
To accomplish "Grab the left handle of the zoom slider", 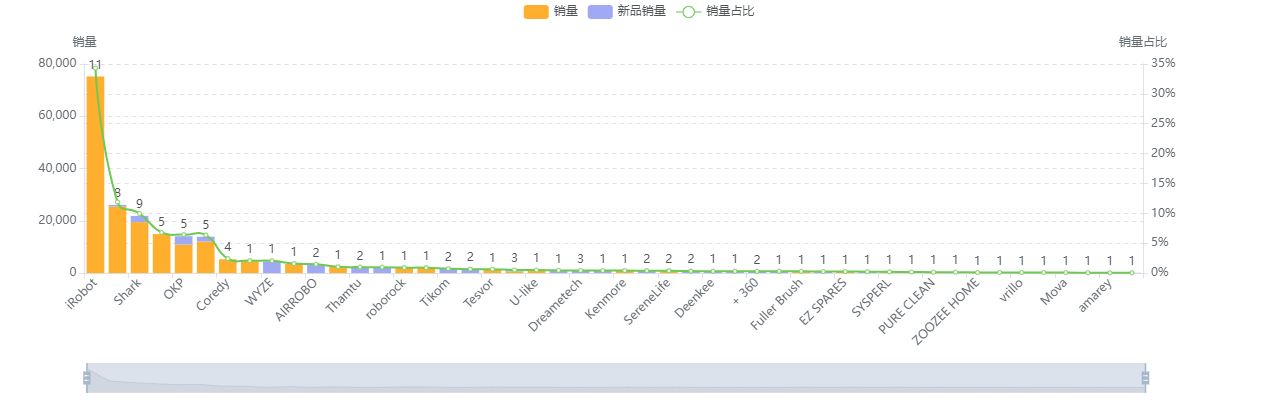I will 87,377.
